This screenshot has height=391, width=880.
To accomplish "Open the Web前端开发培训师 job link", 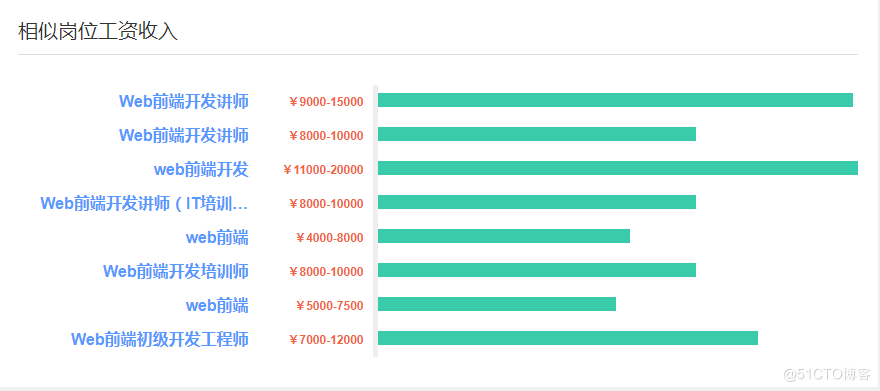I will (x=176, y=272).
